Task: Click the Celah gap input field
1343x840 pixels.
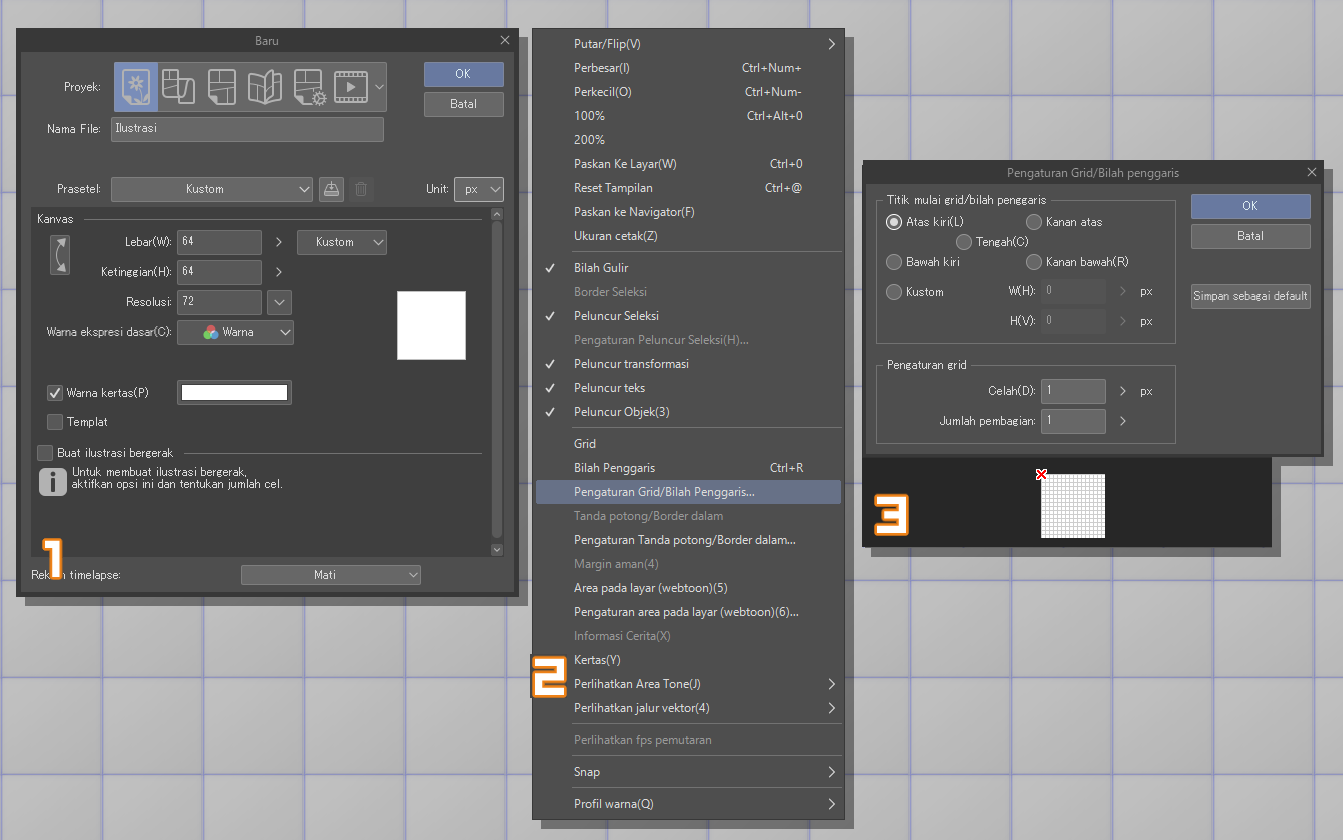Action: (1073, 391)
